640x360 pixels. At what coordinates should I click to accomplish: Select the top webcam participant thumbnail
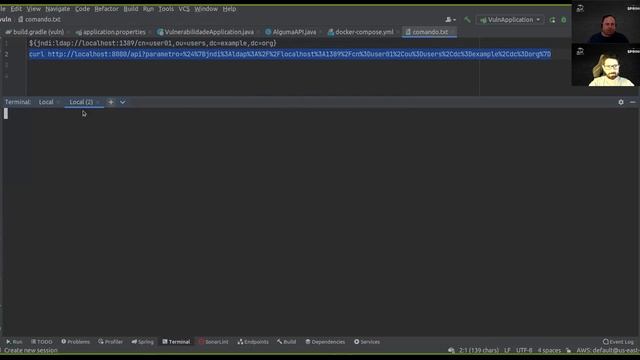pos(606,22)
